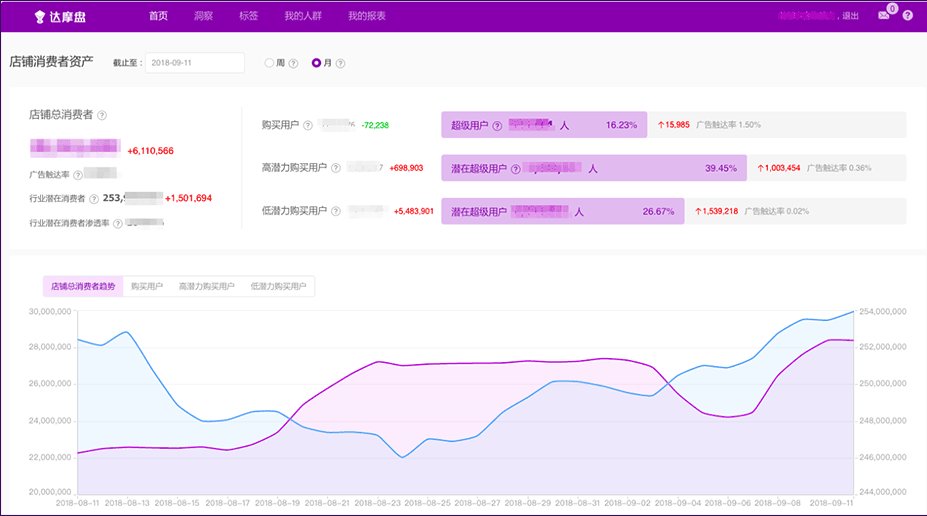Image resolution: width=927 pixels, height=516 pixels.
Task: Click the 退出 logout link
Action: coord(850,16)
